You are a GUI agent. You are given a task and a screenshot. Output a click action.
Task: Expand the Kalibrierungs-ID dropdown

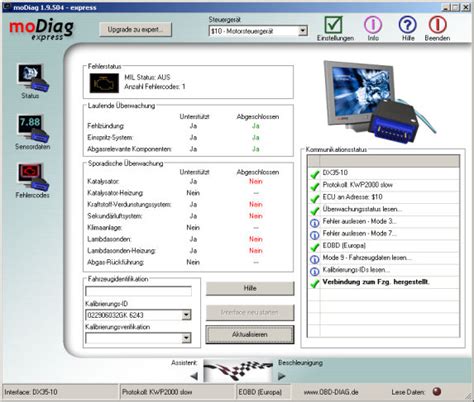coord(186,315)
